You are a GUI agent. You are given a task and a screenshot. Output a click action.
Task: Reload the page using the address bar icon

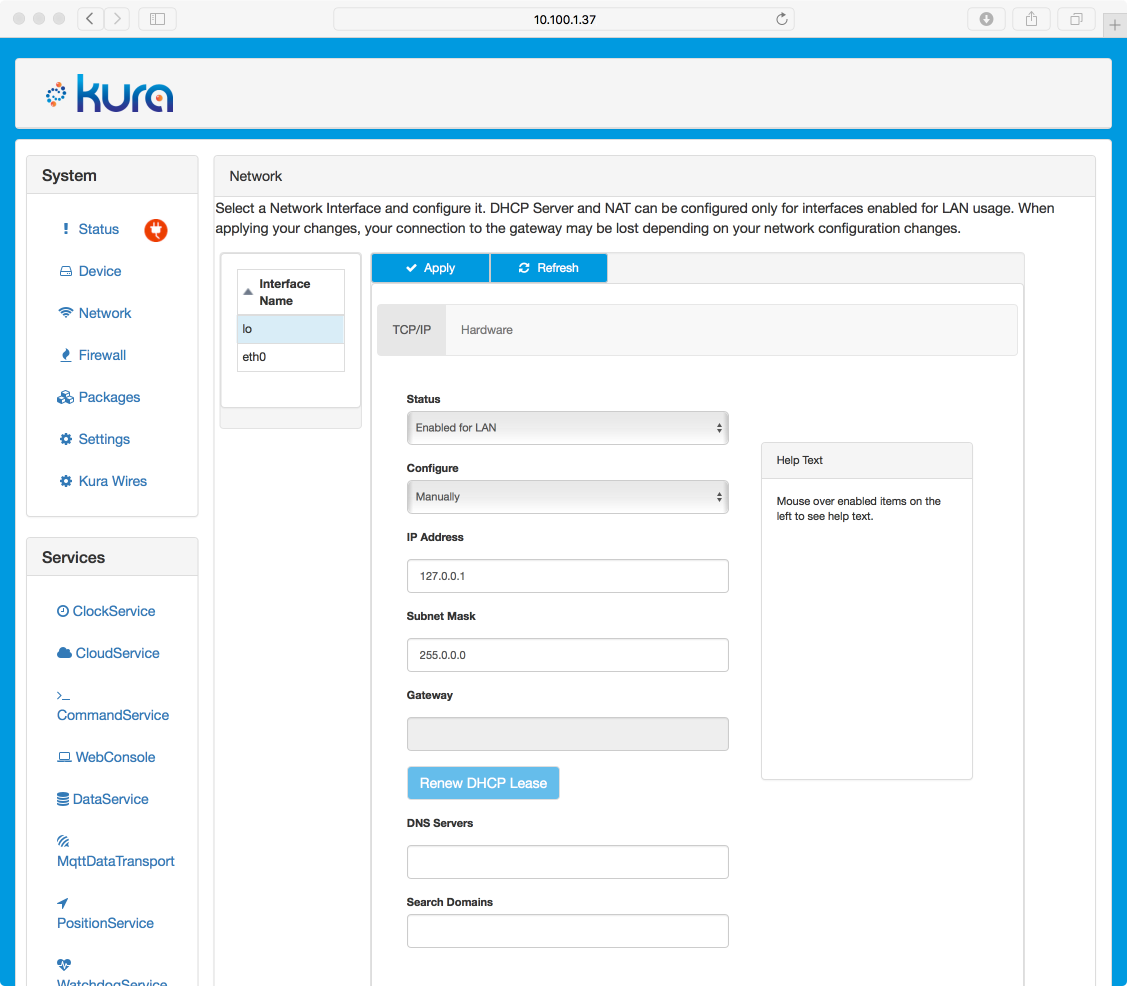click(x=781, y=19)
